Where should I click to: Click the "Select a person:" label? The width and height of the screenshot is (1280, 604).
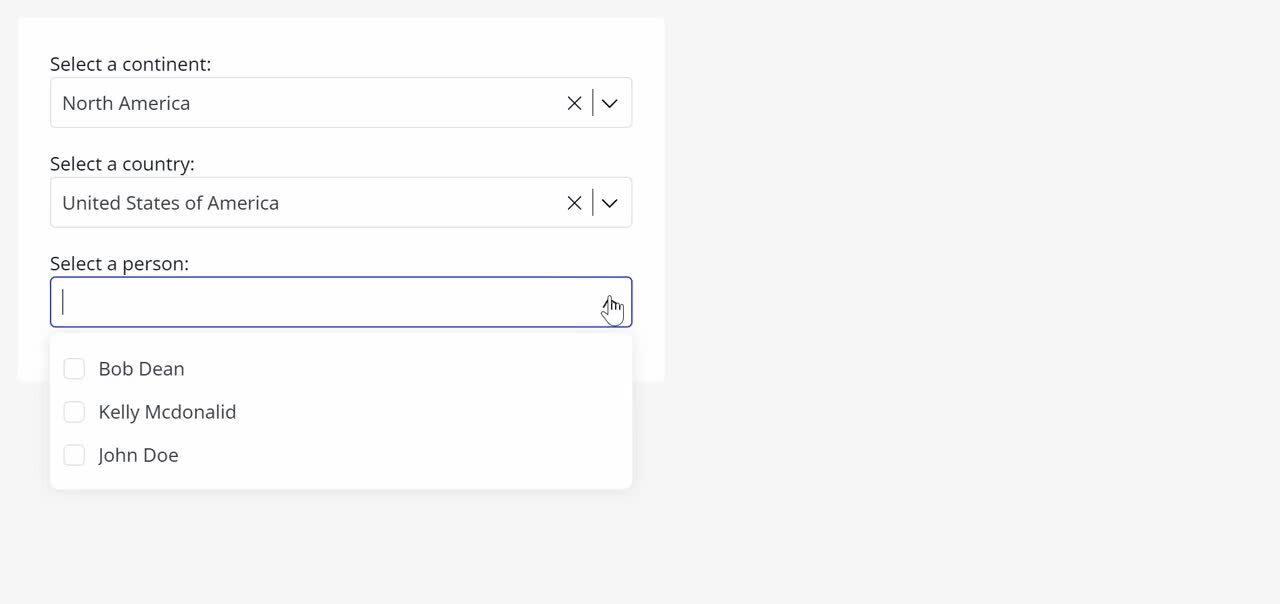[119, 264]
